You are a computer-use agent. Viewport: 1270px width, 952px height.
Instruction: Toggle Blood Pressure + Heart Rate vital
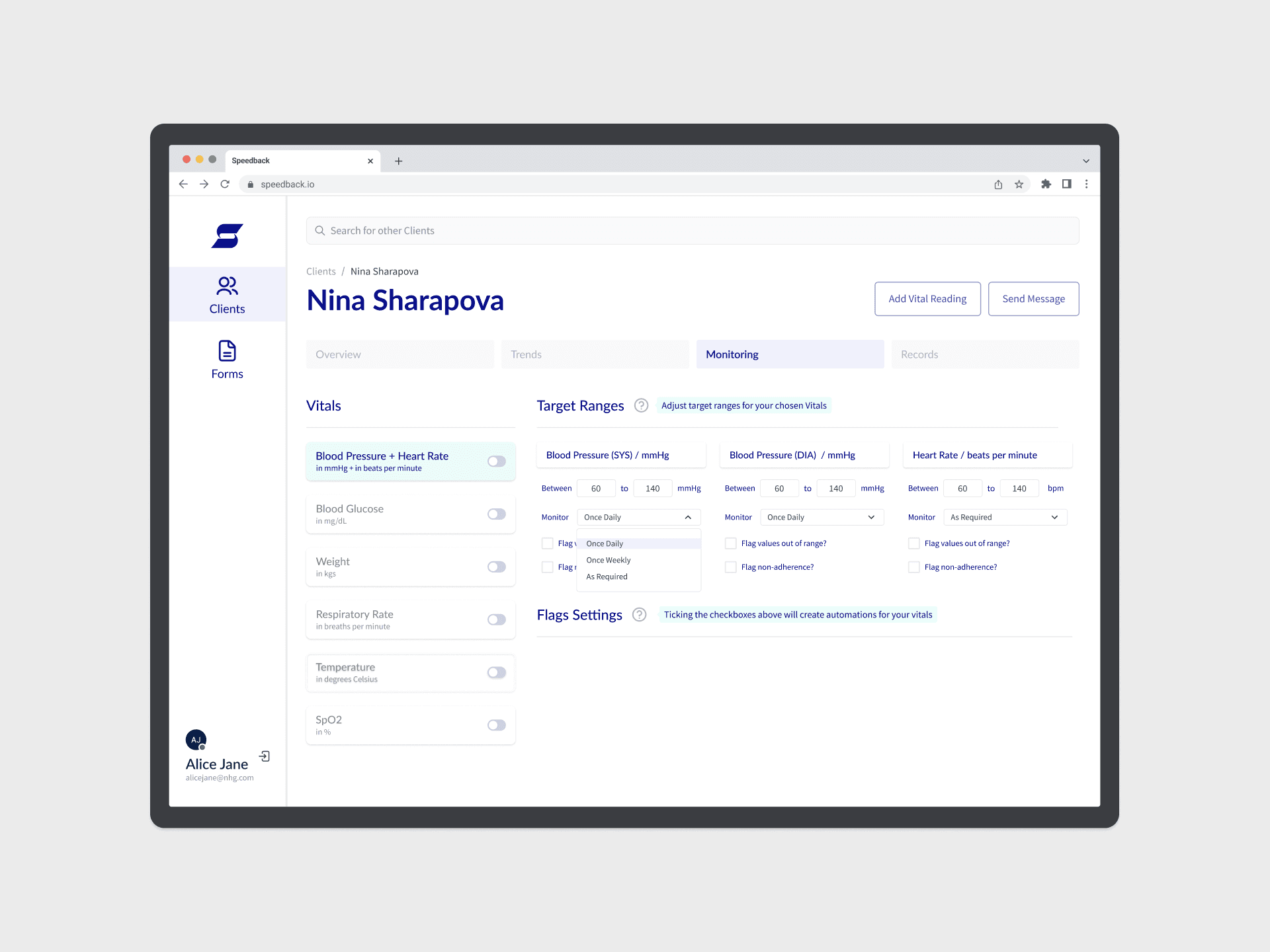496,461
